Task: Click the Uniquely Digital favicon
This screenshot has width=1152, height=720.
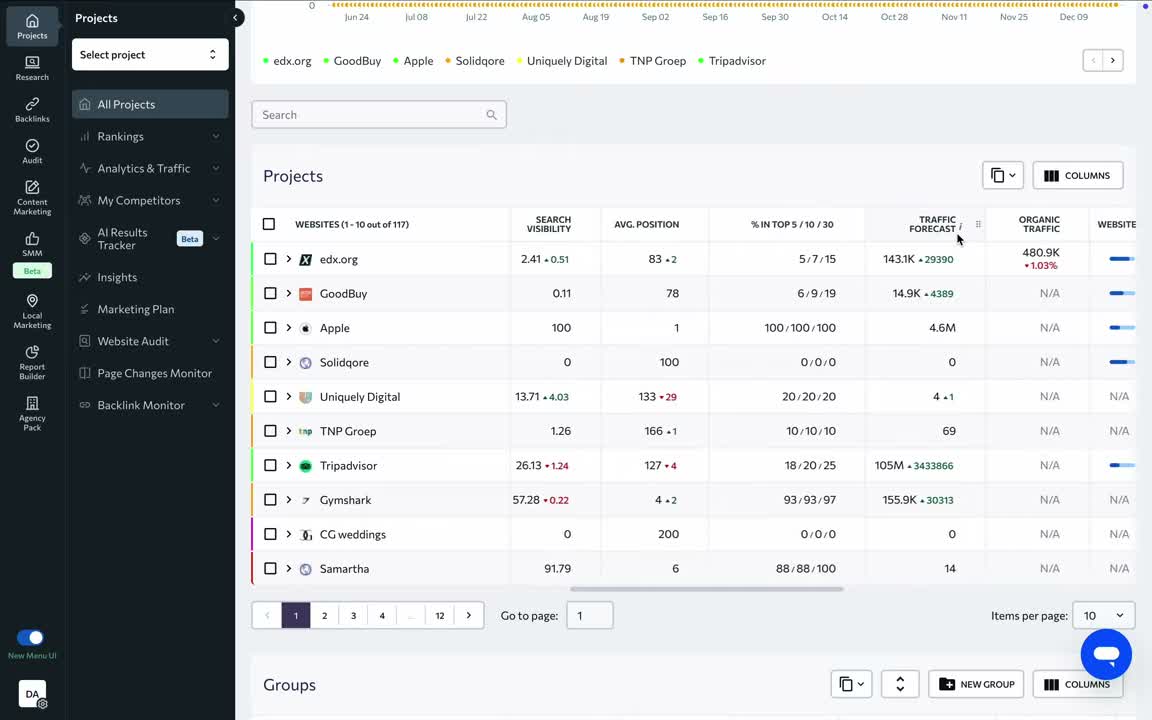Action: (x=306, y=397)
